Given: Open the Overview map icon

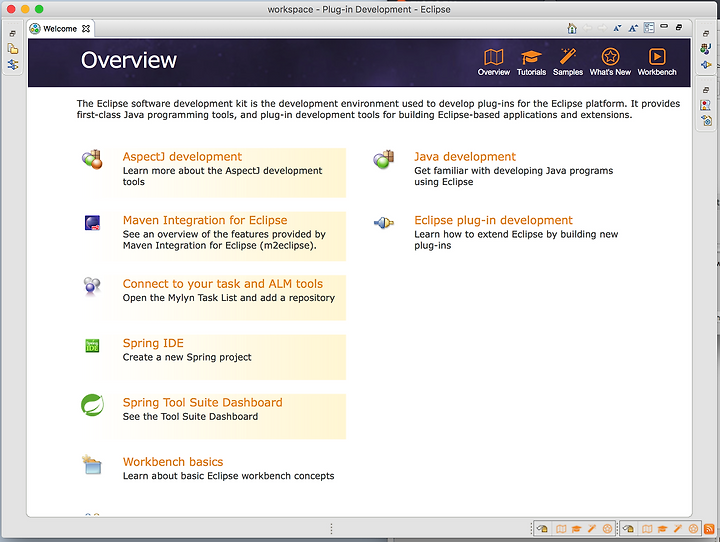Looking at the screenshot, I should click(x=494, y=57).
